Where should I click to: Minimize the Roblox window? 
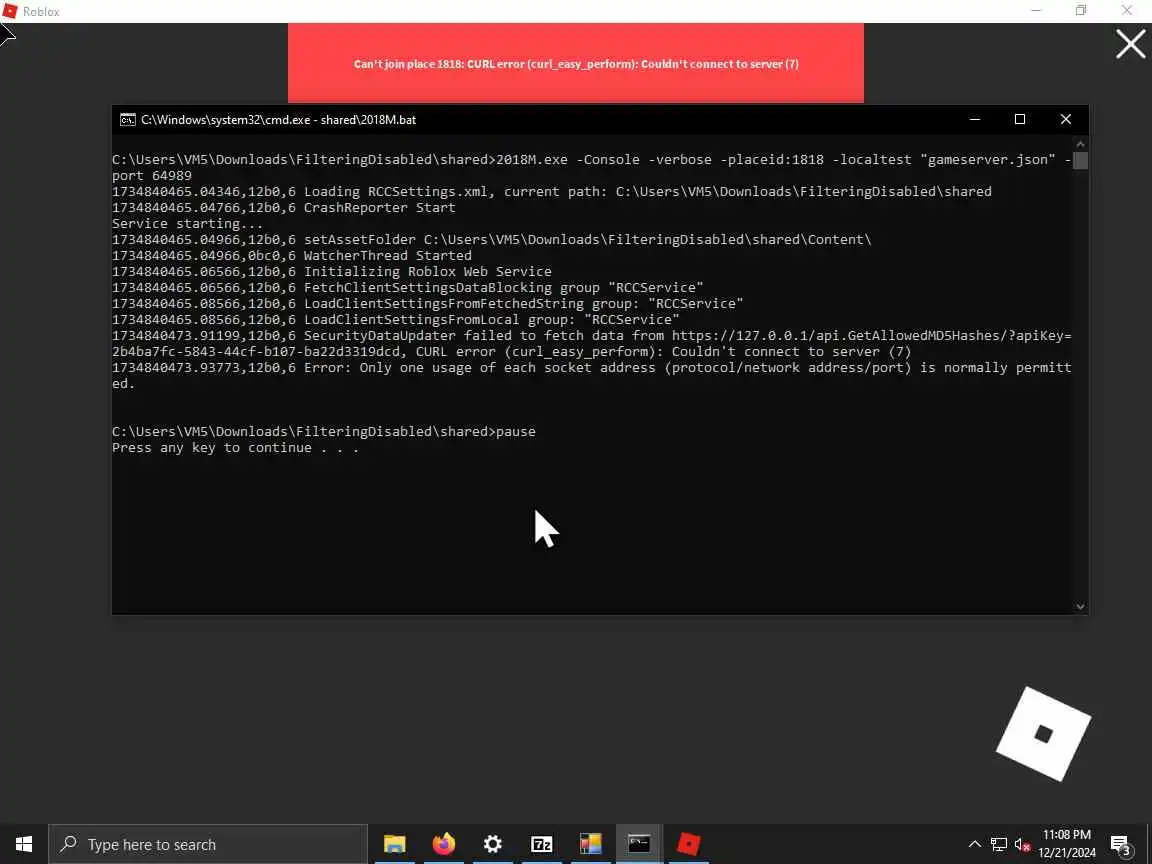1036,11
